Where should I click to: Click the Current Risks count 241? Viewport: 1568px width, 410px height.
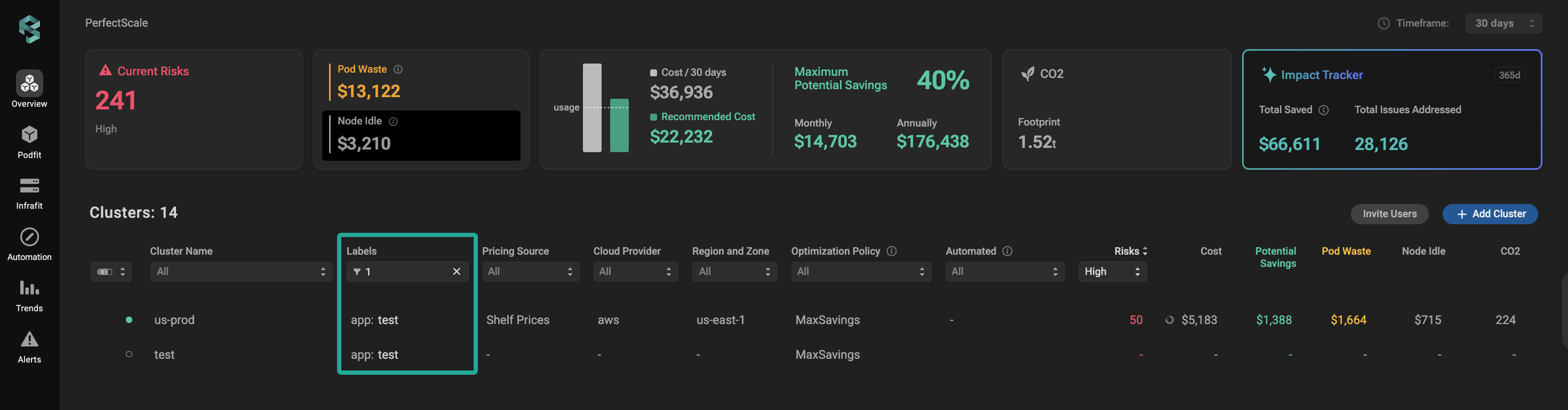click(116, 100)
